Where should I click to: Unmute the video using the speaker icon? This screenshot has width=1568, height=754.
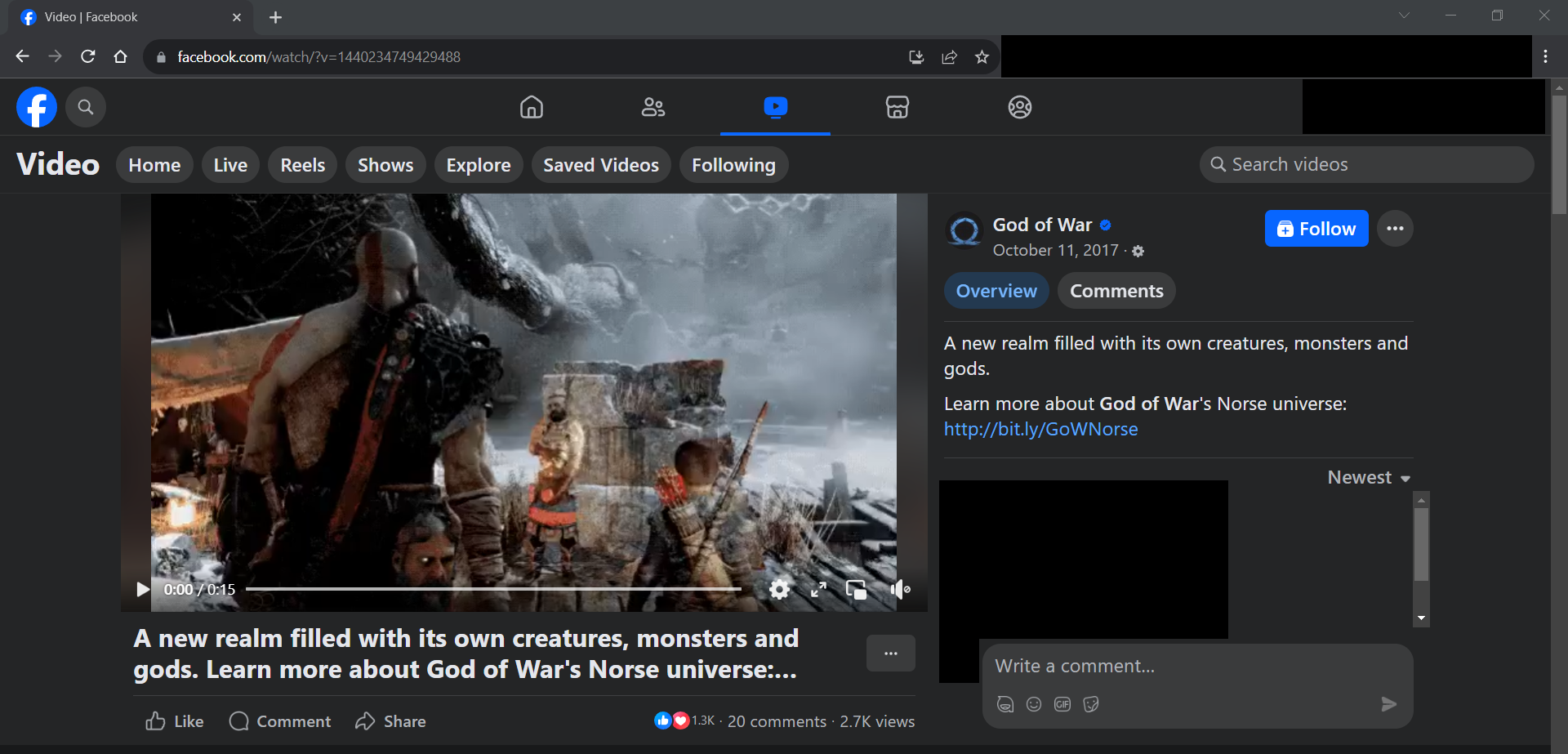coord(899,589)
